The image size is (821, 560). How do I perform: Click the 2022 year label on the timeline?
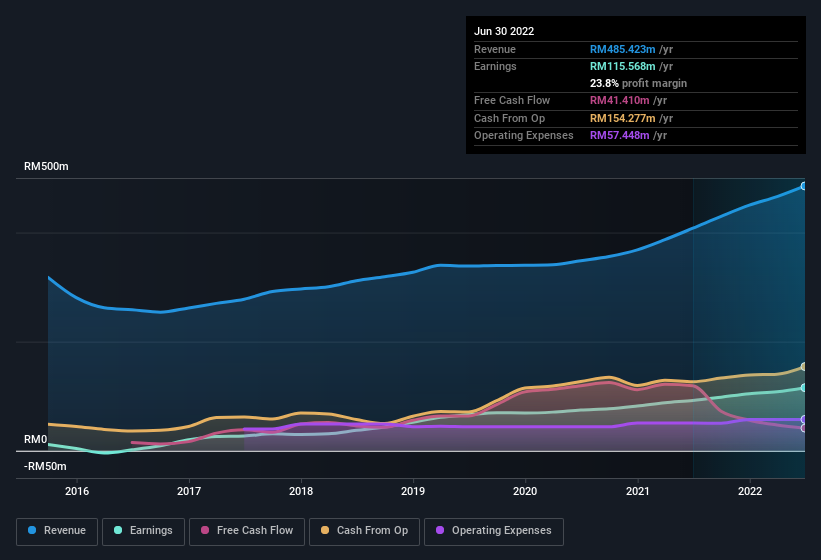click(750, 491)
